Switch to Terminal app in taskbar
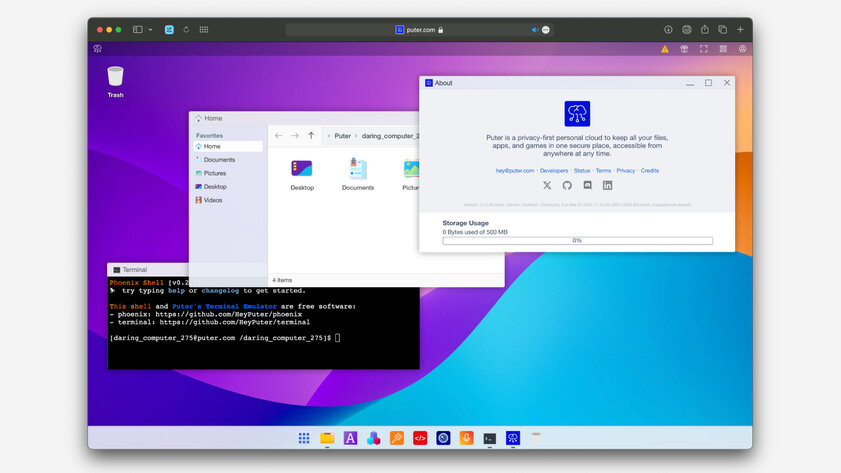This screenshot has width=841, height=473. tap(490, 438)
